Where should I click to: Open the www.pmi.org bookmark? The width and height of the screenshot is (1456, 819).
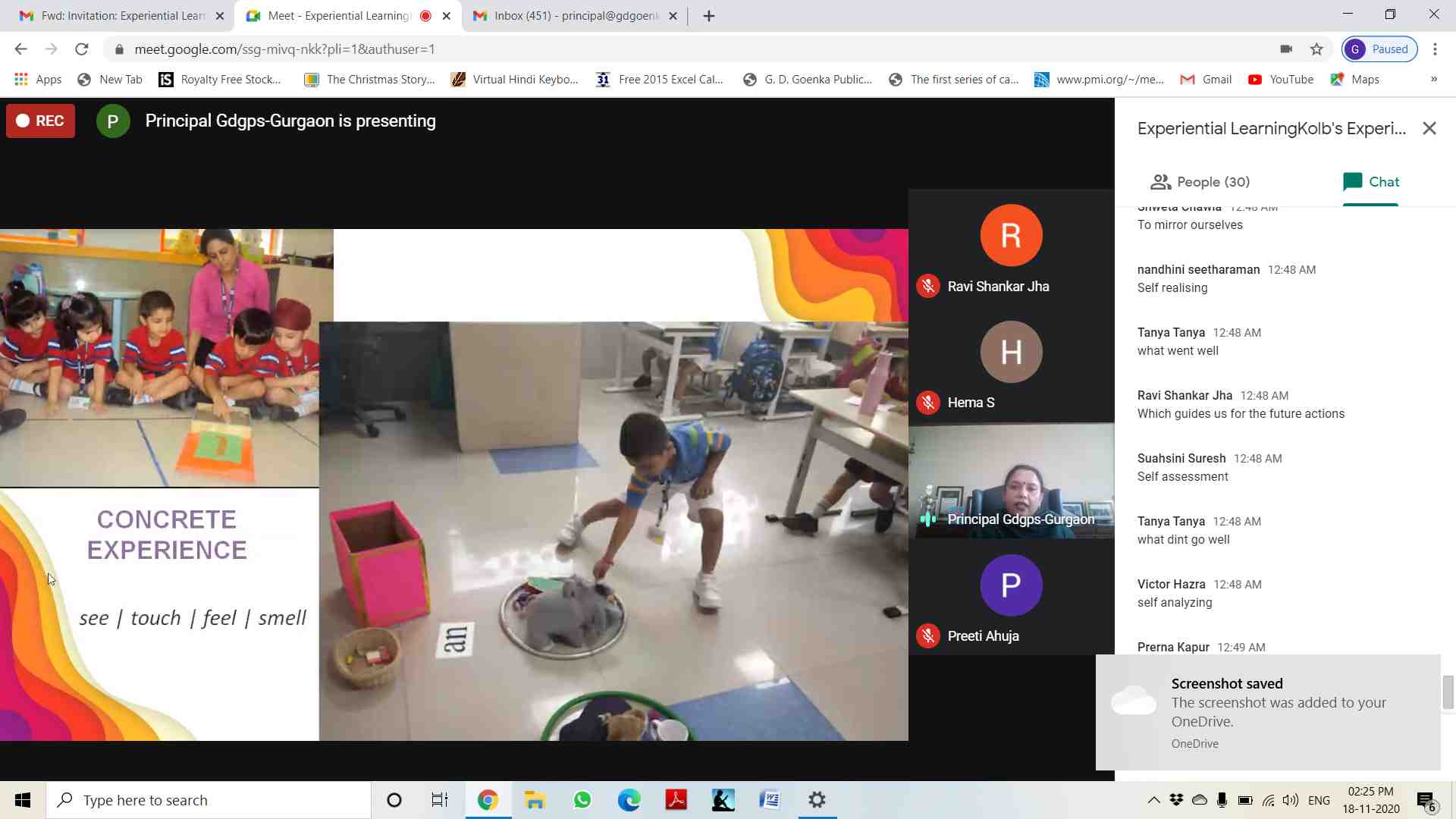(x=1100, y=80)
